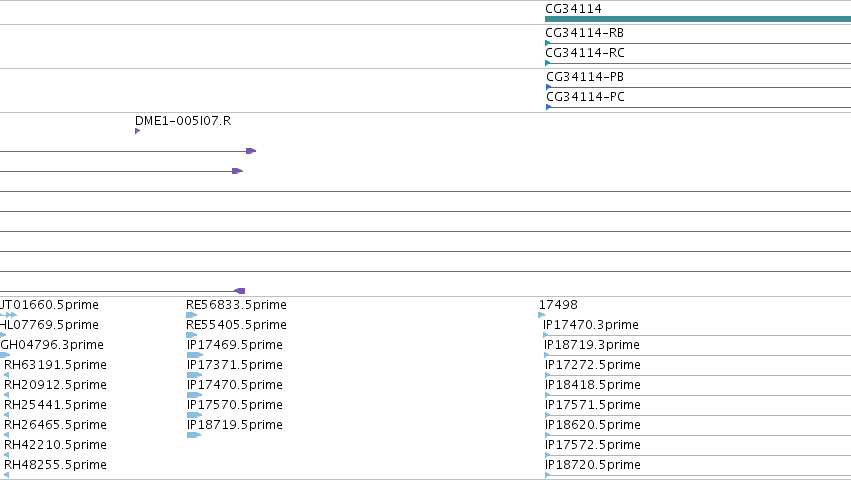Select the GH04796.3prime EST label

point(52,345)
